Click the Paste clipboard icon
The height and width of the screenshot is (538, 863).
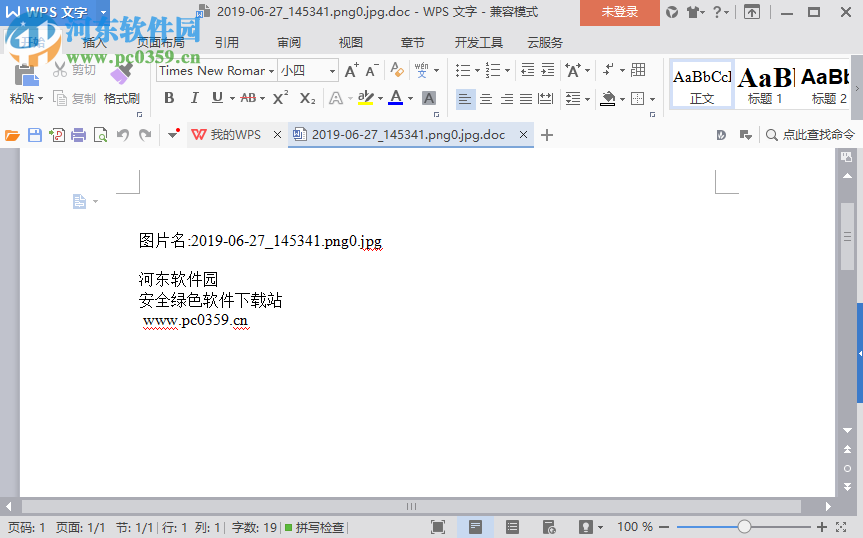pyautogui.click(x=26, y=76)
